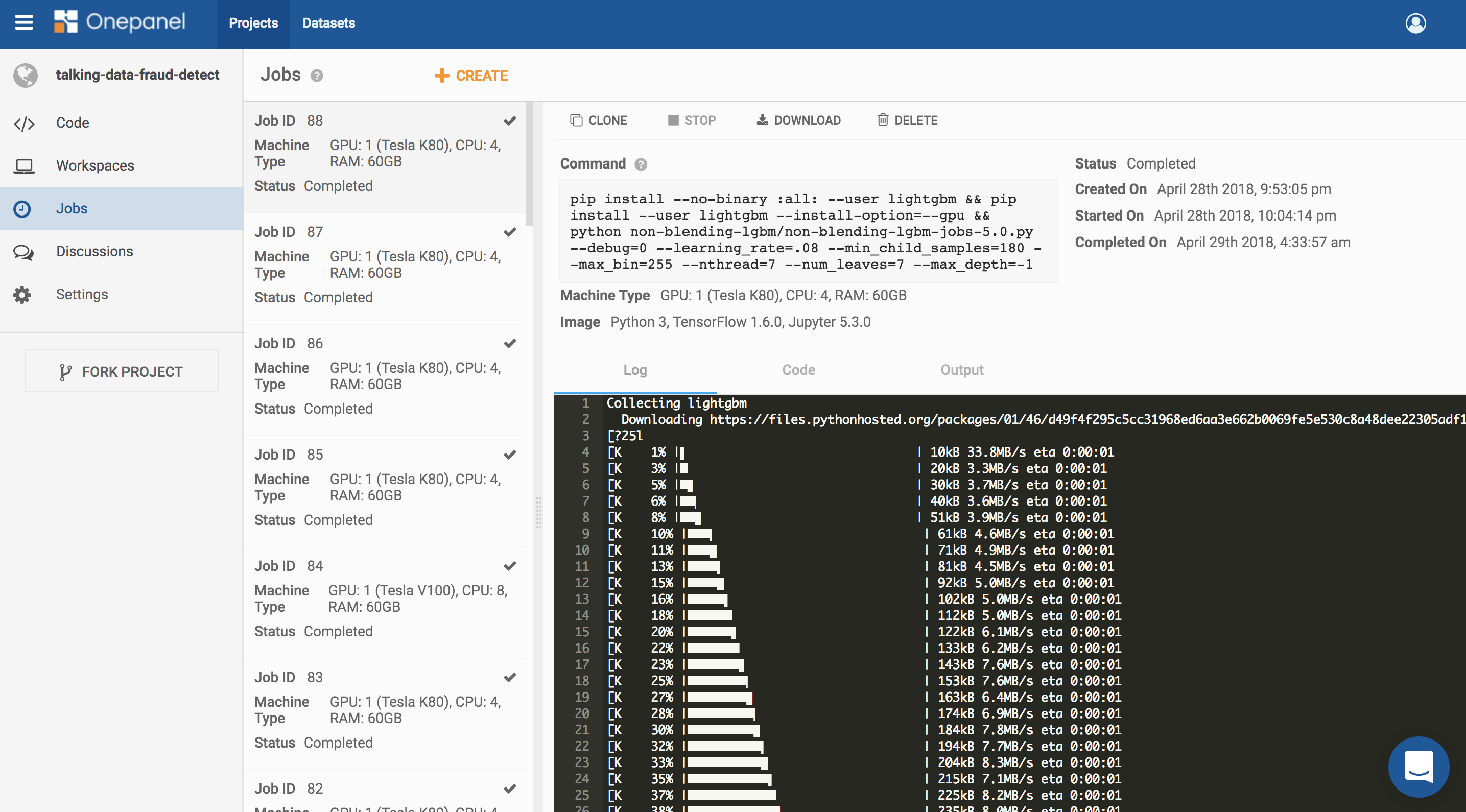1466x812 pixels.
Task: Click the Clone job button
Action: click(599, 120)
